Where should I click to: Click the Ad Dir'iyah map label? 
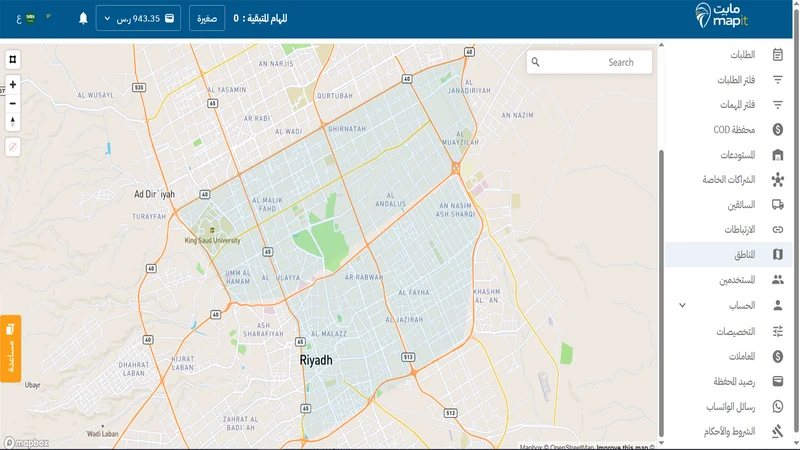pyautogui.click(x=154, y=194)
